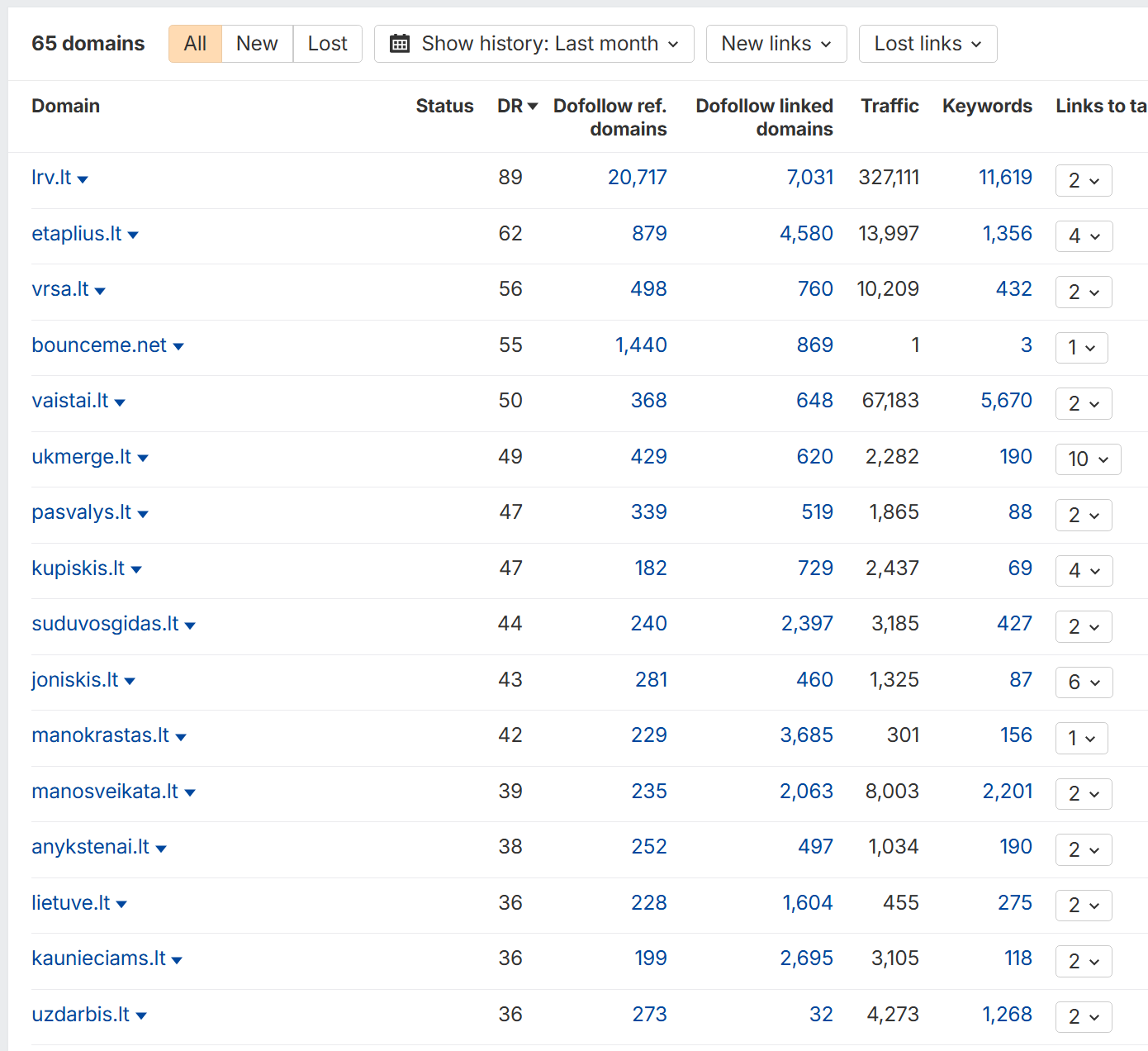This screenshot has width=1148, height=1051.
Task: Click keywords value 2,201 for manosveikata.lt
Action: (1007, 792)
